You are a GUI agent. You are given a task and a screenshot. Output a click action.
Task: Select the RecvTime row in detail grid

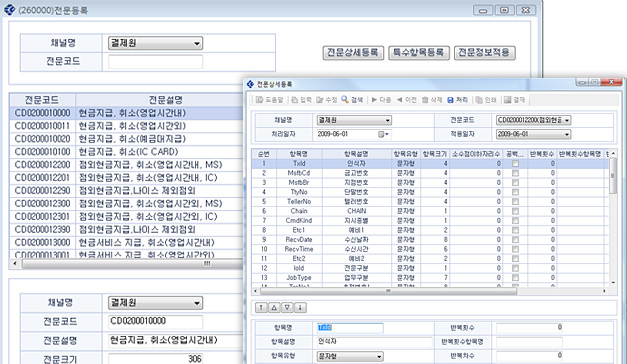pos(430,249)
